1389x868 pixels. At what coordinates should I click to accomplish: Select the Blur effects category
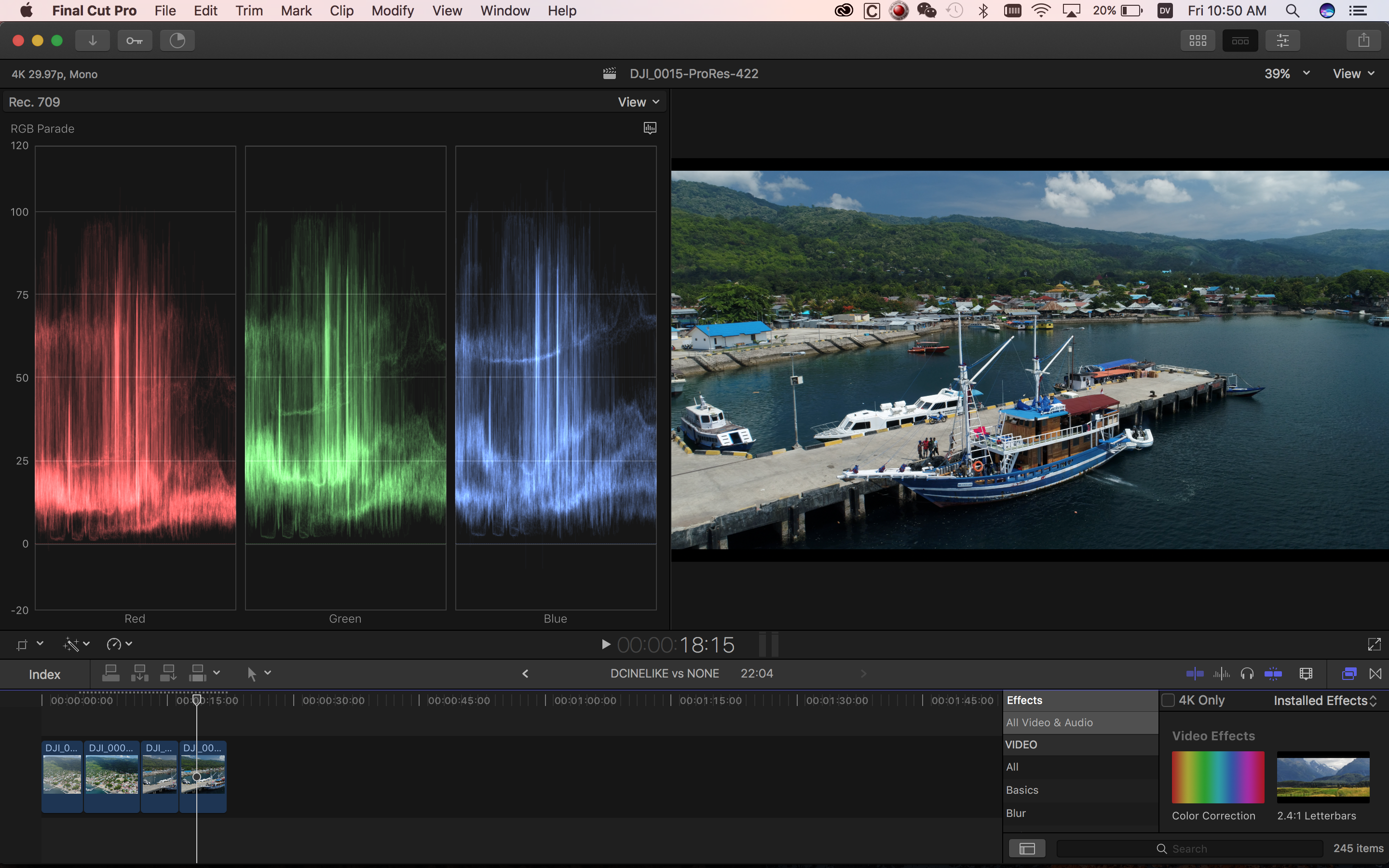pos(1080,814)
